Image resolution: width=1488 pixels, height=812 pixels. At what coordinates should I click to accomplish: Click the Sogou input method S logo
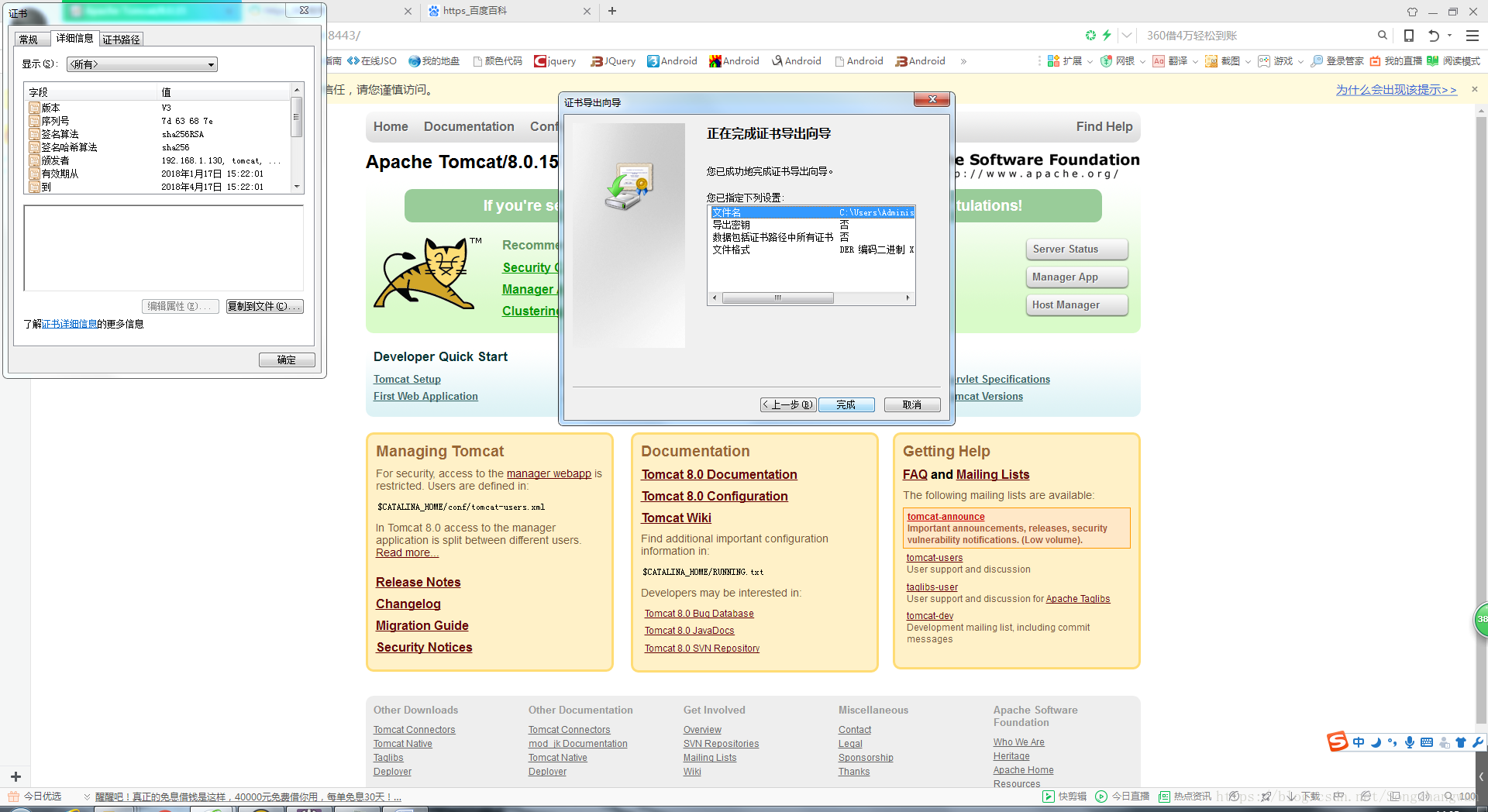pyautogui.click(x=1338, y=742)
